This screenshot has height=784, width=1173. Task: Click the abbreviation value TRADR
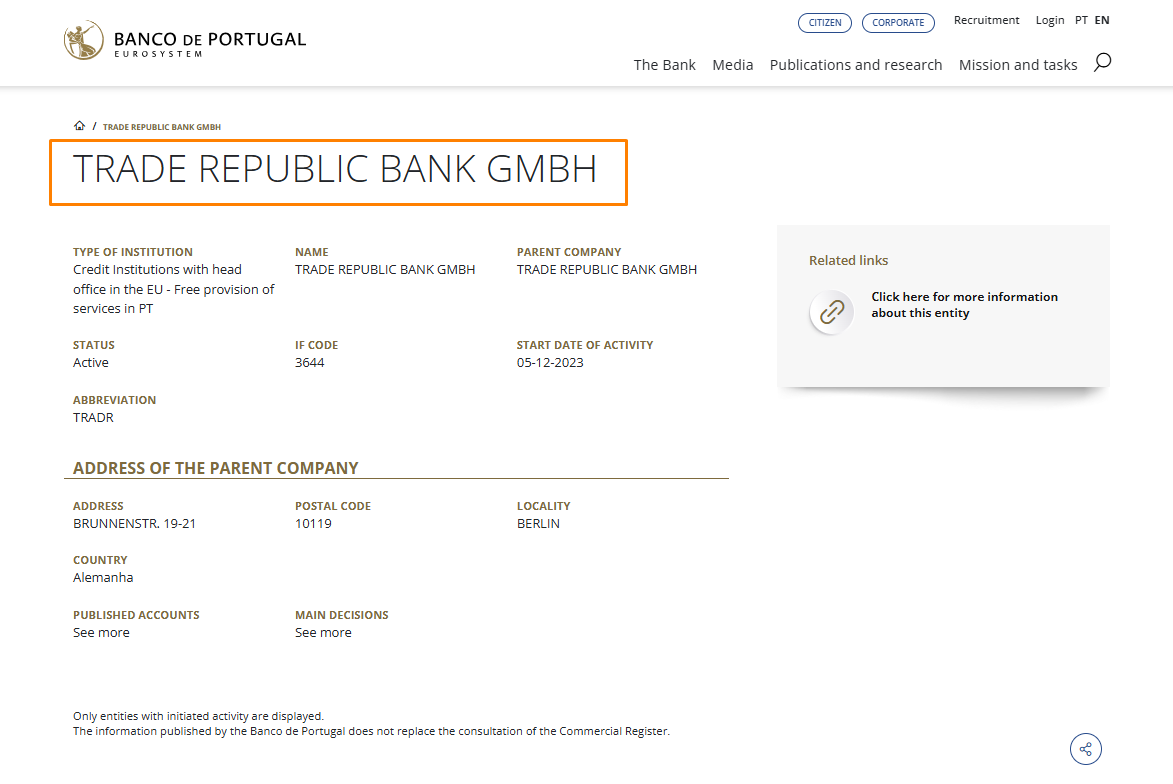coord(94,417)
